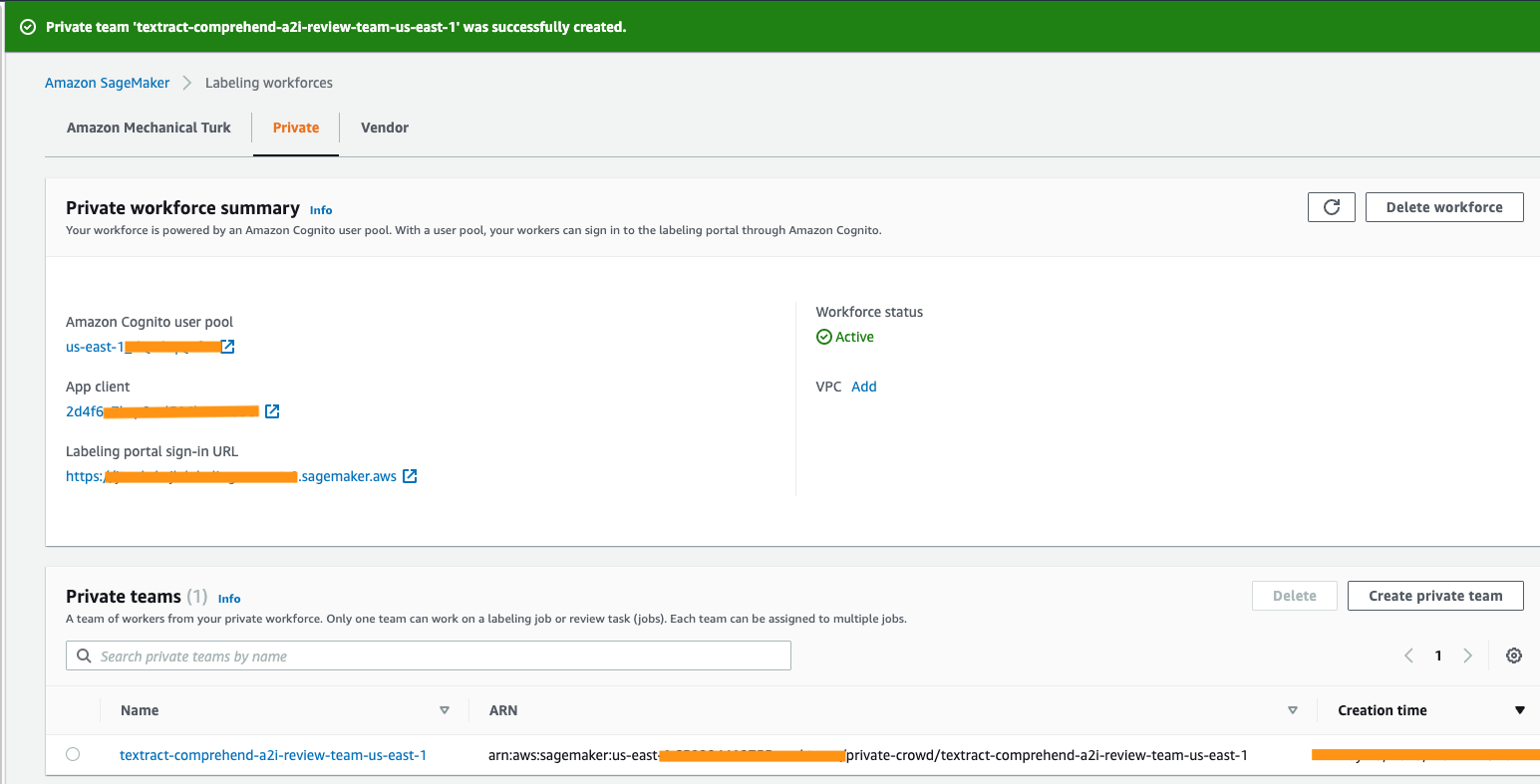The width and height of the screenshot is (1540, 784).
Task: Sort private teams by ARN column arrow
Action: (x=1293, y=710)
